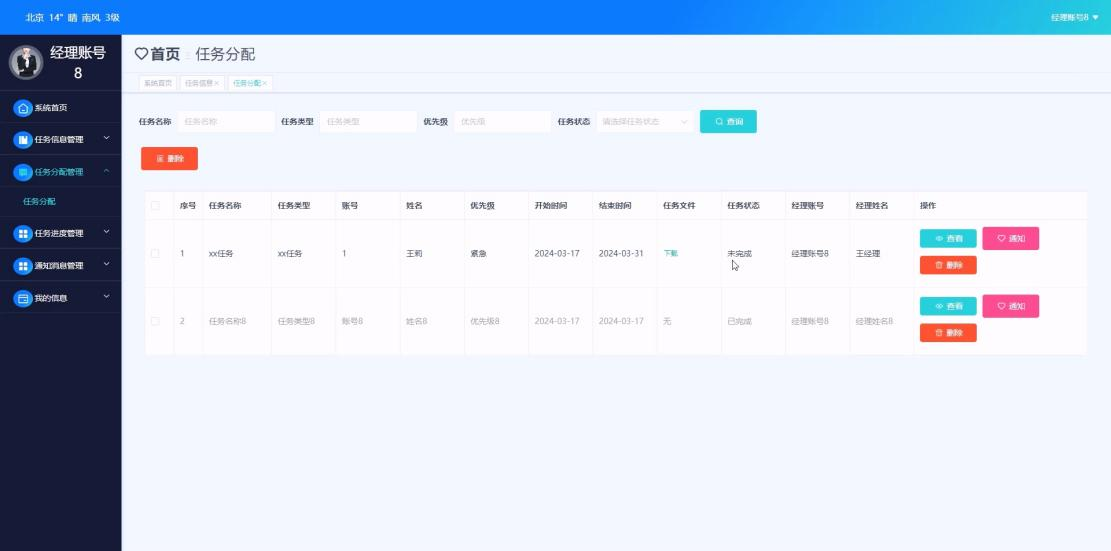This screenshot has height=551, width=1111.
Task: Click the batch 删除 button above table
Action: pyautogui.click(x=169, y=159)
